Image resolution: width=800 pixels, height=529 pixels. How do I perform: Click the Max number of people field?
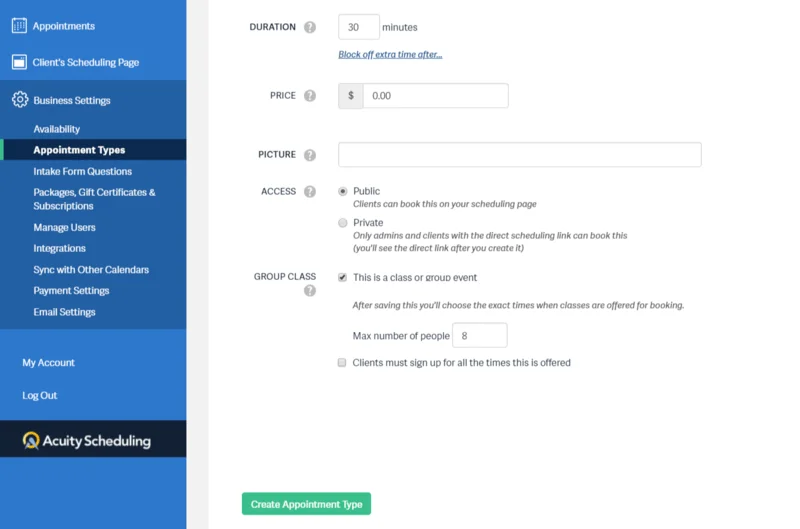[480, 336]
